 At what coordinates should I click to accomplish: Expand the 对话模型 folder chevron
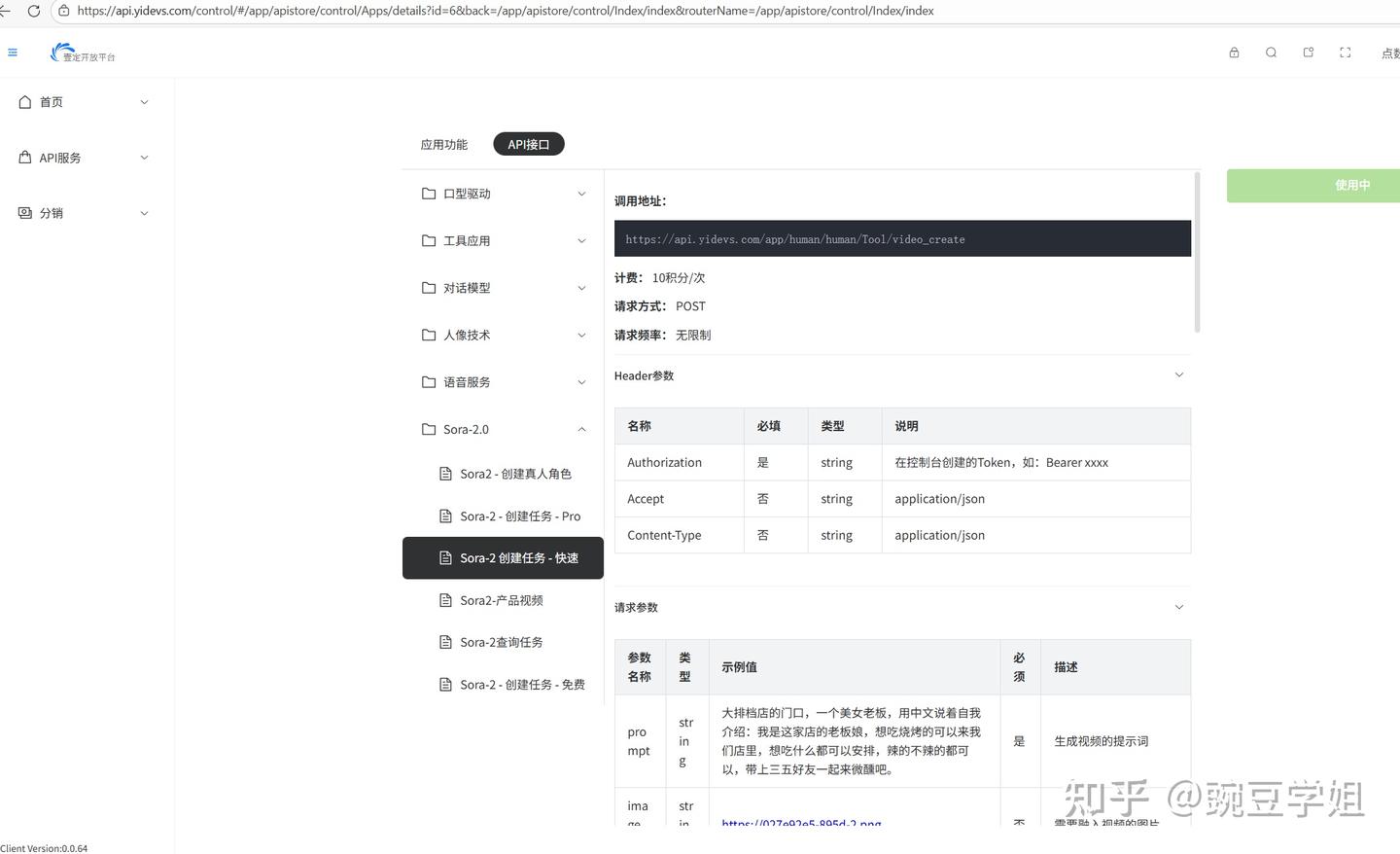tap(581, 288)
